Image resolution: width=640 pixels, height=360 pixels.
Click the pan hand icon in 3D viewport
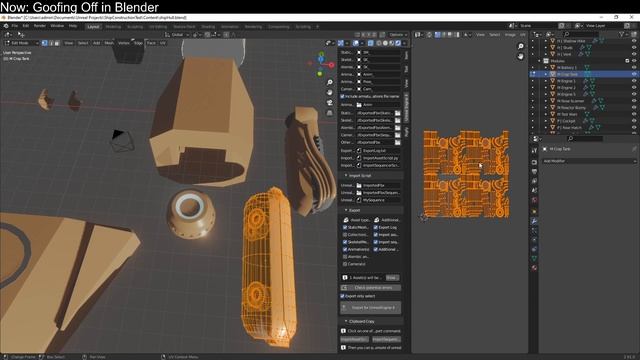(330, 93)
